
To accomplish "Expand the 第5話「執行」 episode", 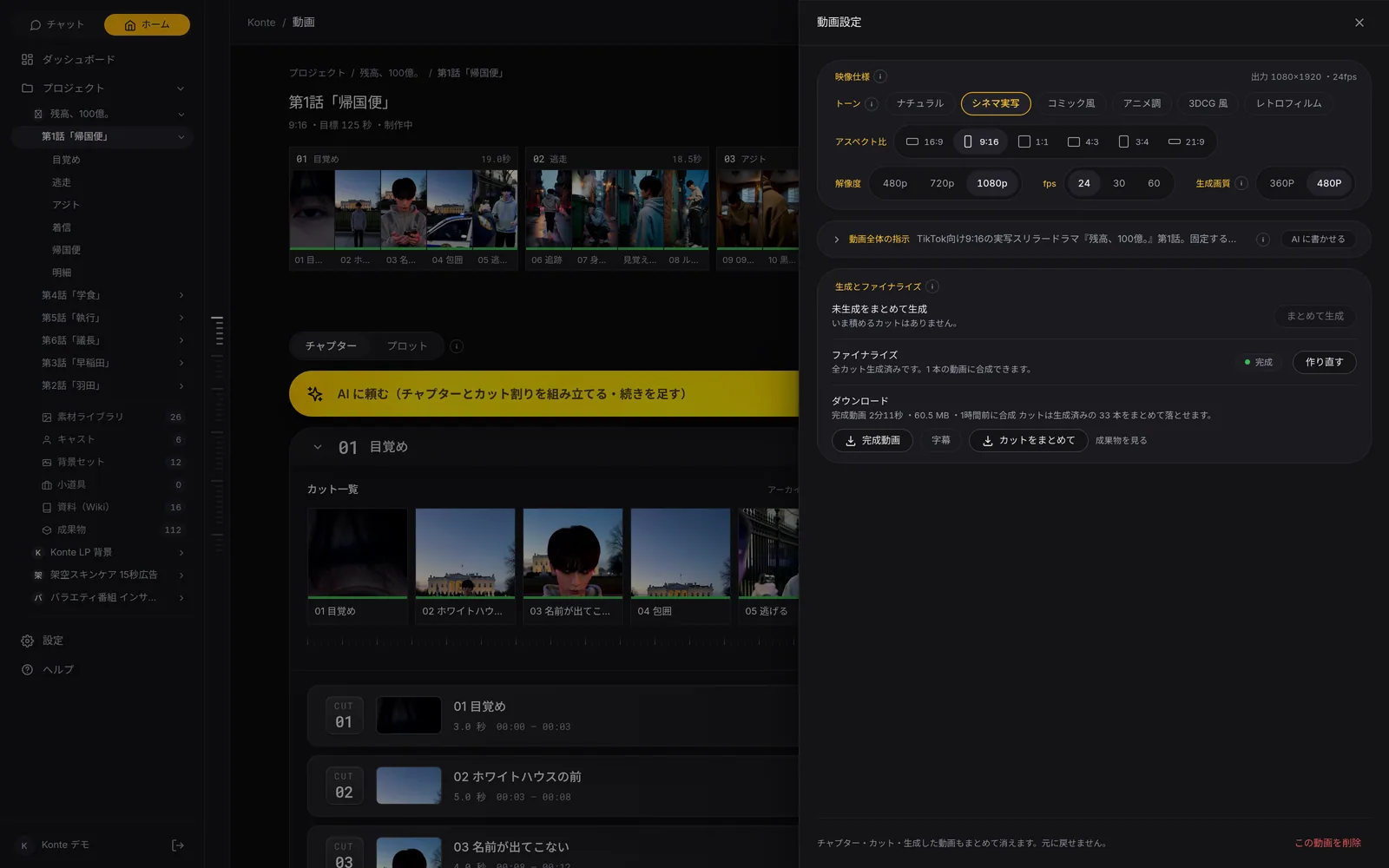I will [x=181, y=318].
